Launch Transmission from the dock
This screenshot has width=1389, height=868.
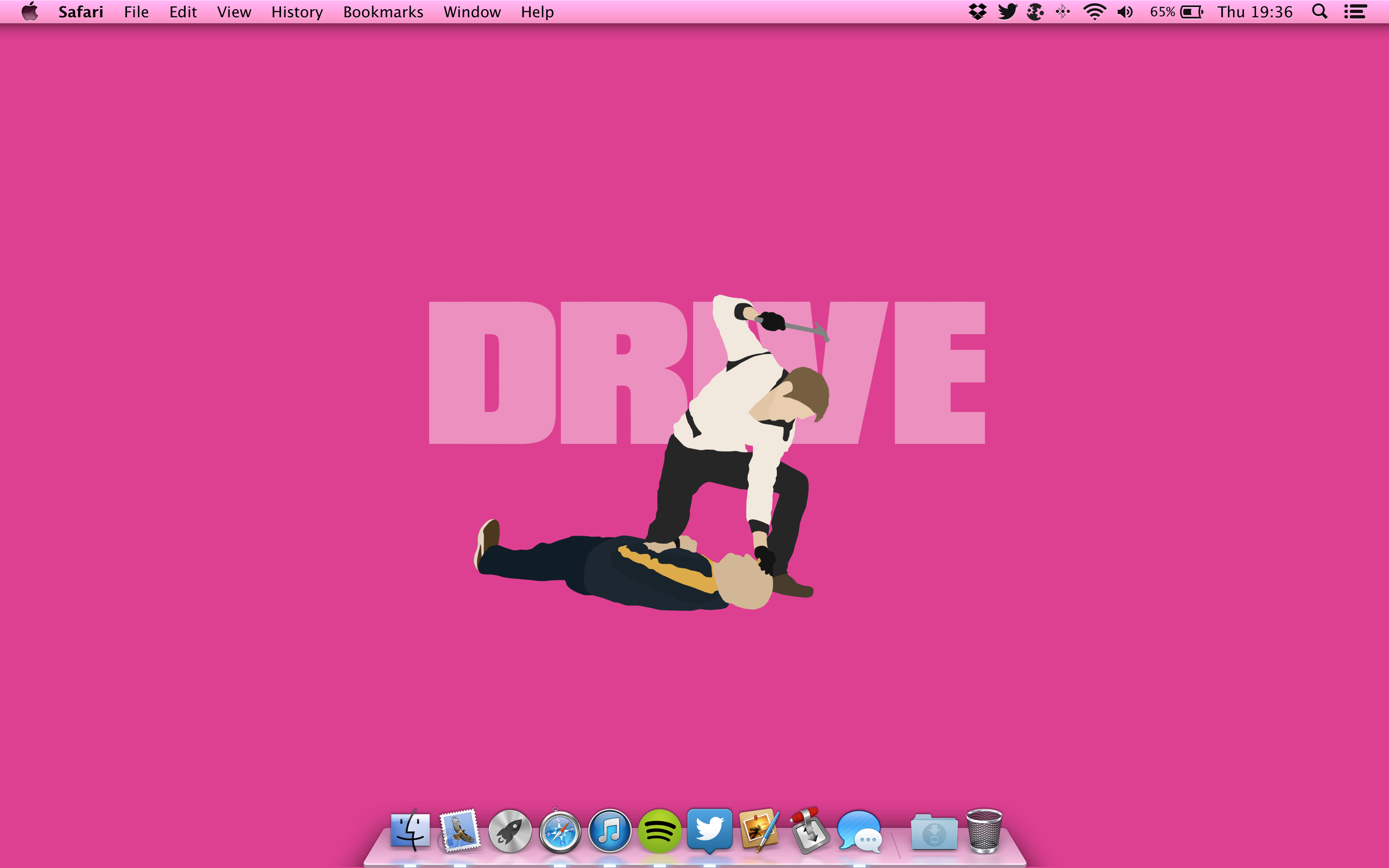(x=810, y=831)
